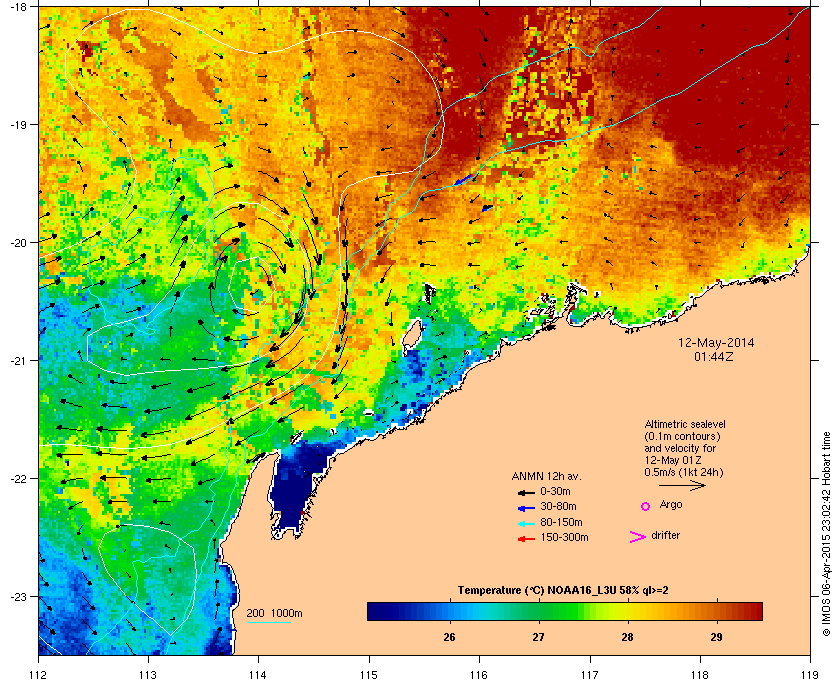Click the magenta drifter chevron symbol
The height and width of the screenshot is (680, 840).
(x=638, y=537)
